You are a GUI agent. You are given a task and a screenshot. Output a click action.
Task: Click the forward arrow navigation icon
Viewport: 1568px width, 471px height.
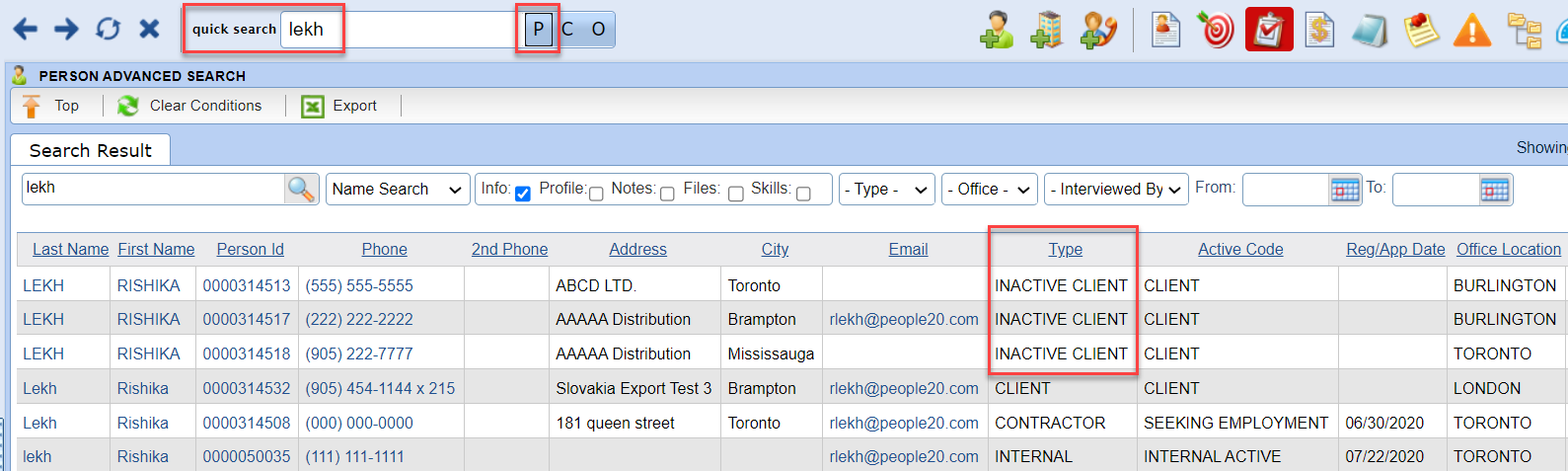tap(66, 29)
